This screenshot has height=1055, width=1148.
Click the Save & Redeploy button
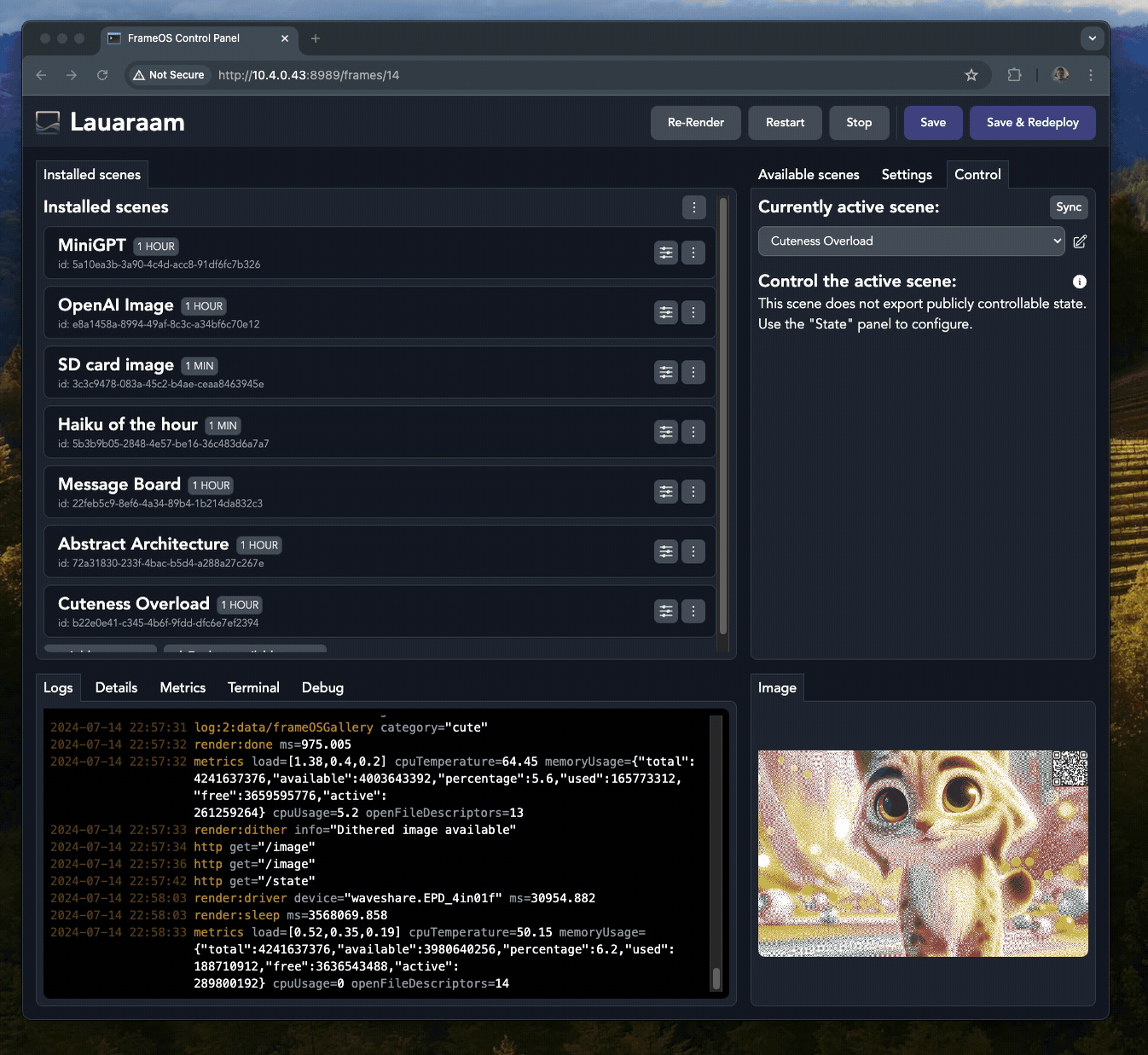[x=1032, y=123]
